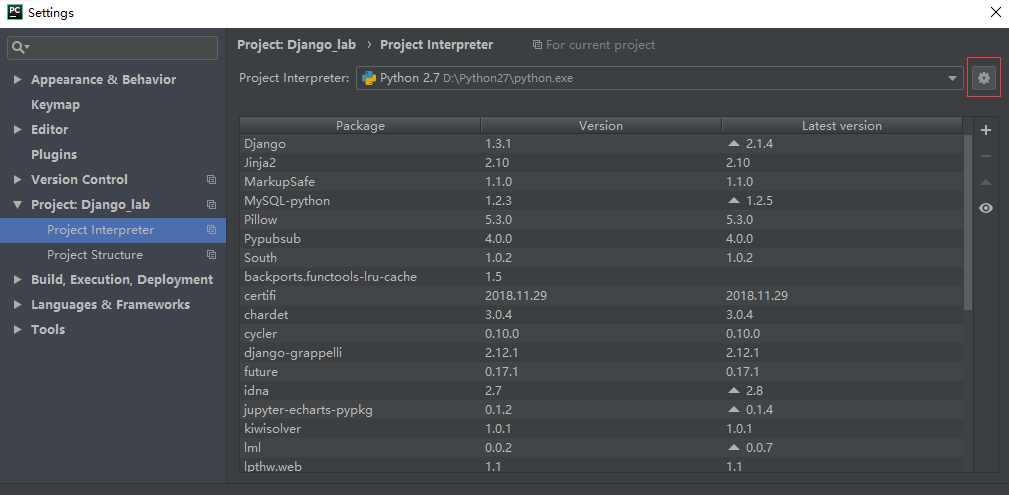Image resolution: width=1009 pixels, height=495 pixels.
Task: Expand Build, Execution, Deployment arrow
Action: pyautogui.click(x=17, y=280)
